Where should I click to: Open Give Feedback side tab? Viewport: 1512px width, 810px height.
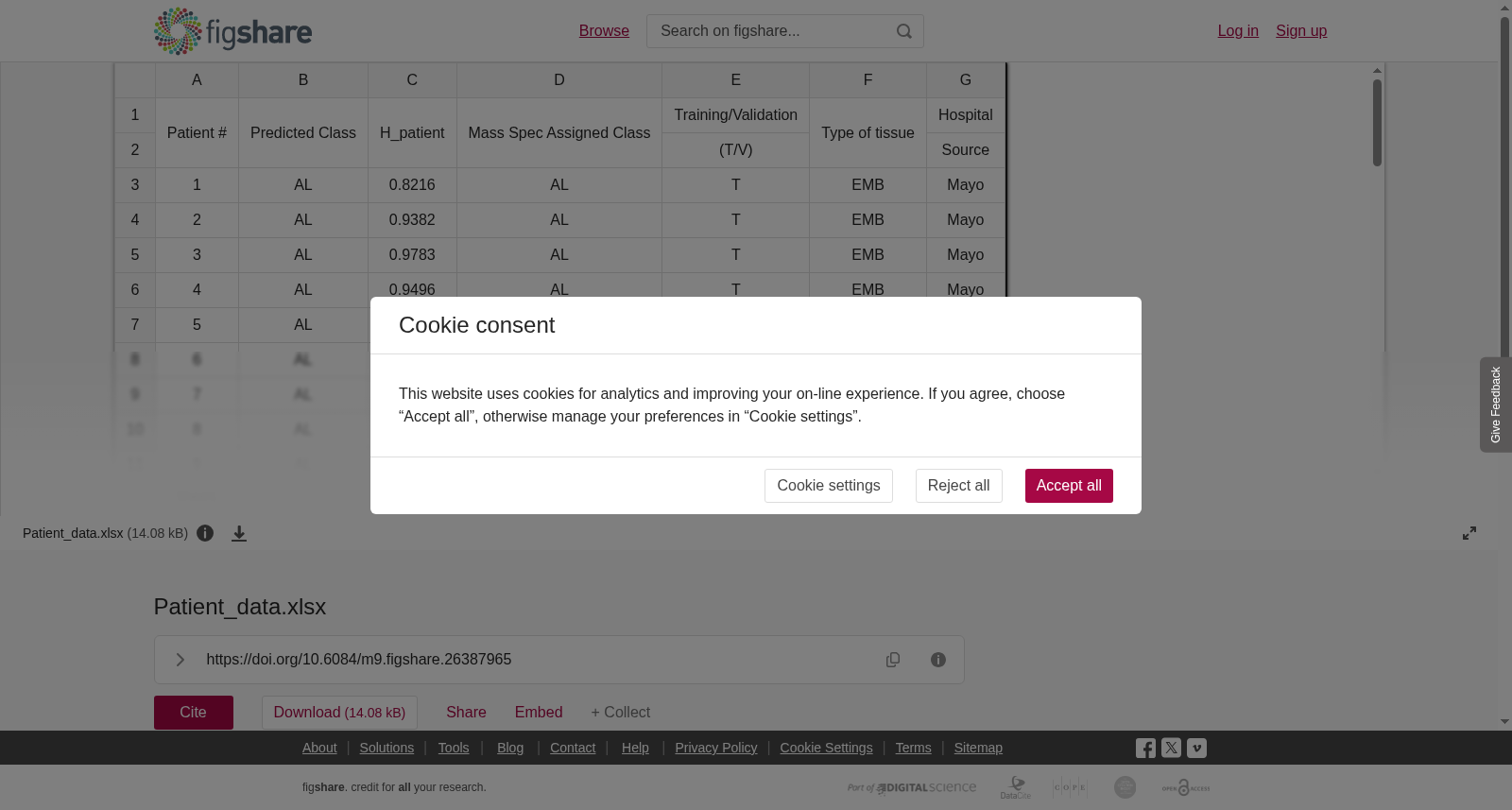[x=1495, y=405]
